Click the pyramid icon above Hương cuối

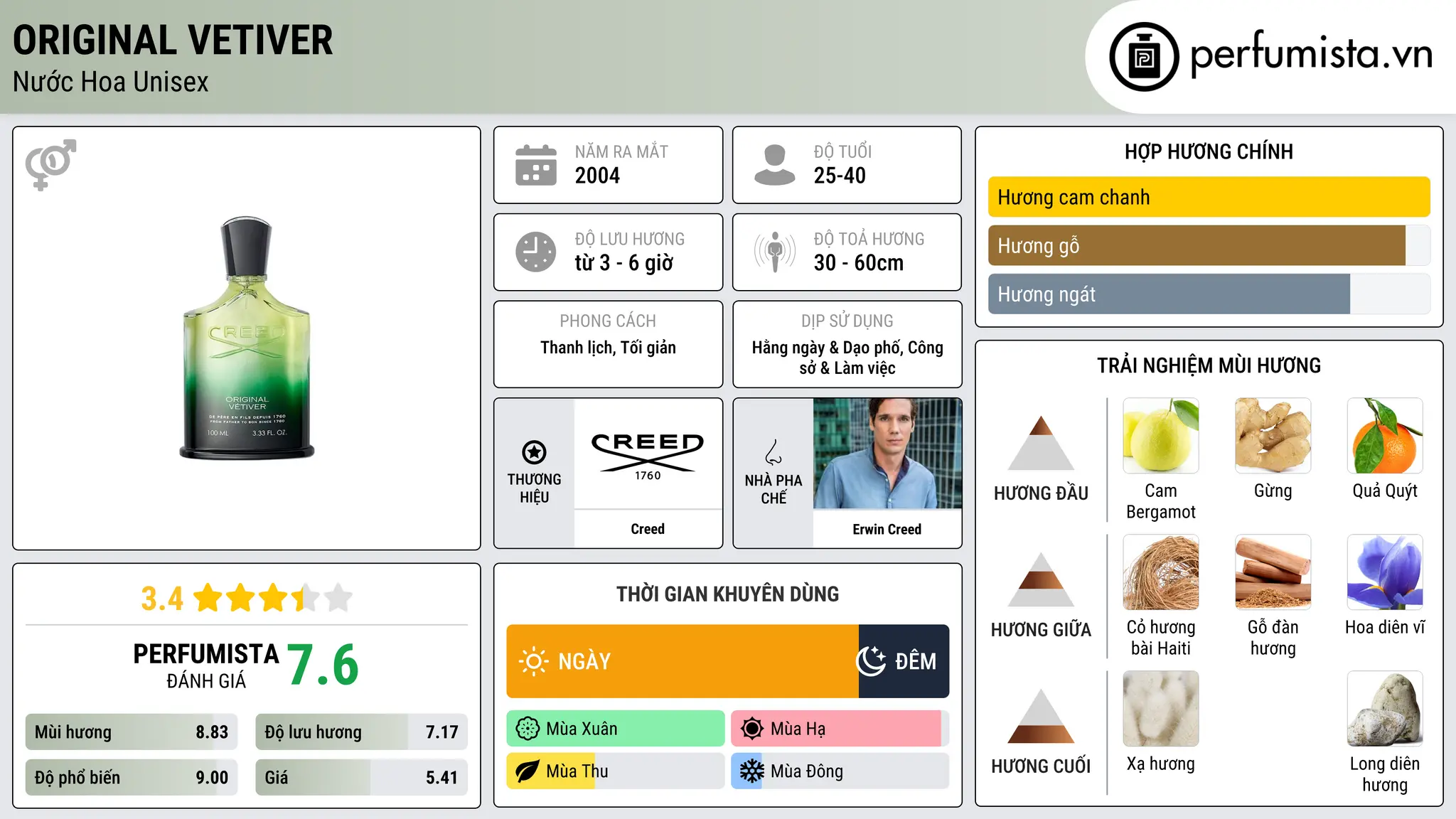pyautogui.click(x=1041, y=716)
